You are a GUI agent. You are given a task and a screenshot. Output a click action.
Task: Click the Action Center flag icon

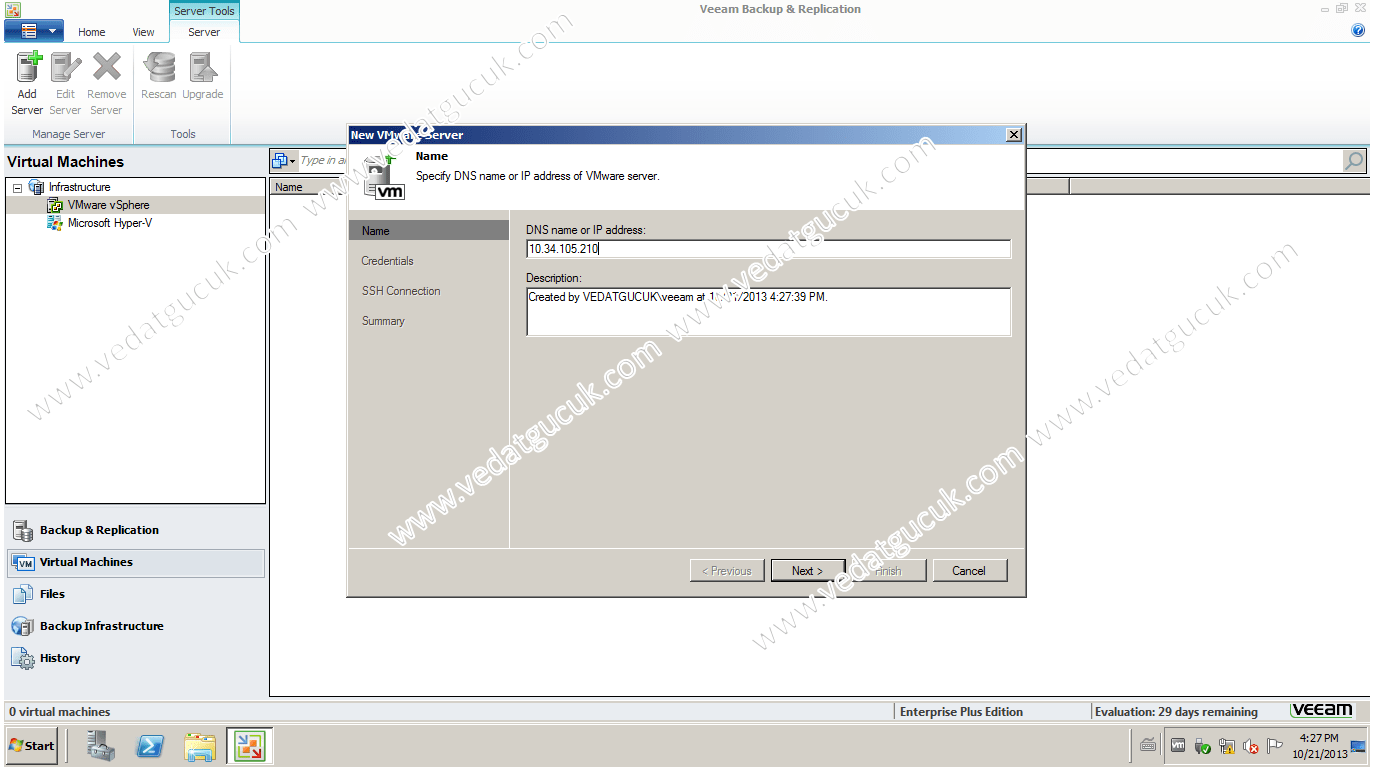click(1275, 746)
